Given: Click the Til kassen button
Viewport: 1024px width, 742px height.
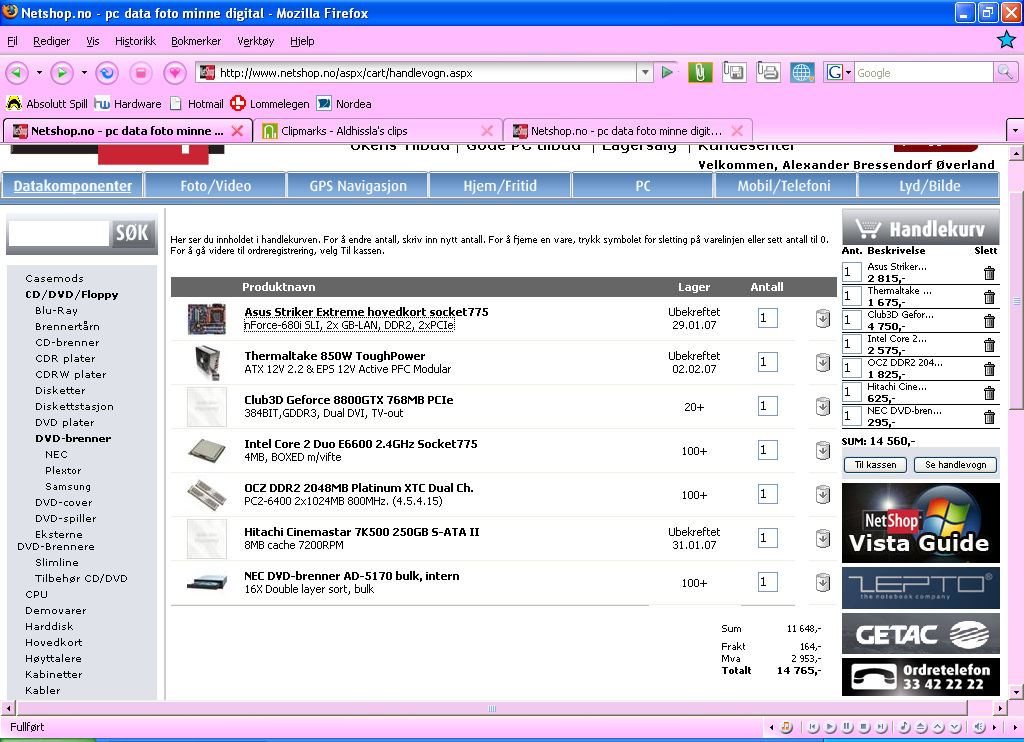Looking at the screenshot, I should [x=875, y=465].
